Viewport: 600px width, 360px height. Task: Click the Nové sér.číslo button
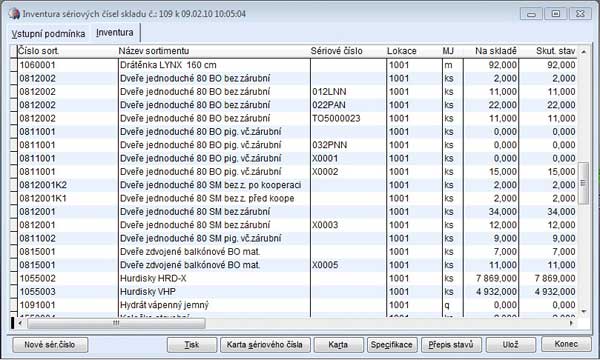click(50, 345)
